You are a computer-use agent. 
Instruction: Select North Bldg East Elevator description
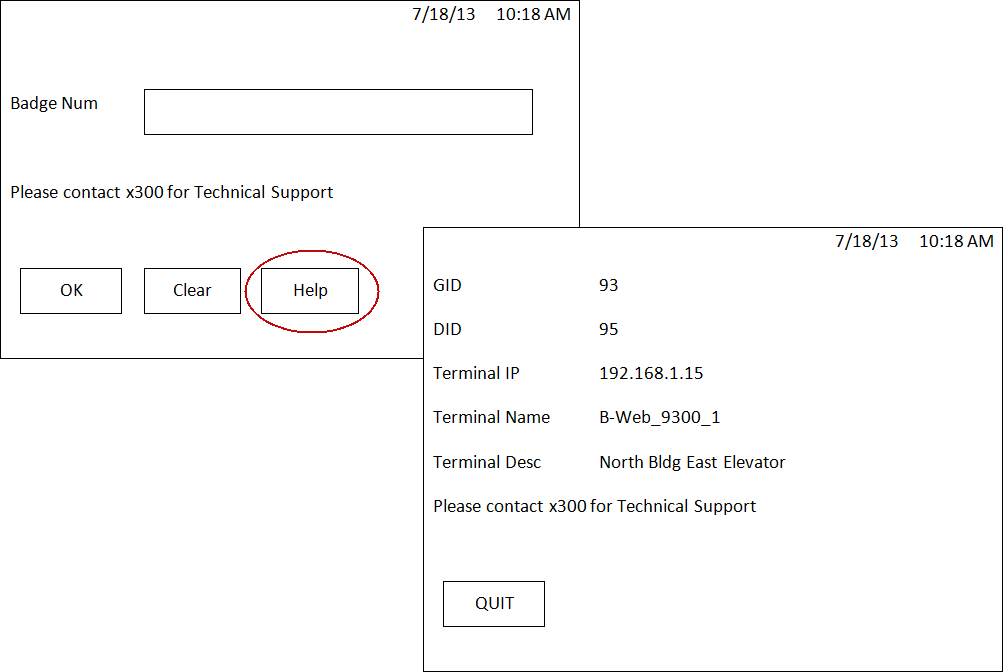pyautogui.click(x=692, y=462)
